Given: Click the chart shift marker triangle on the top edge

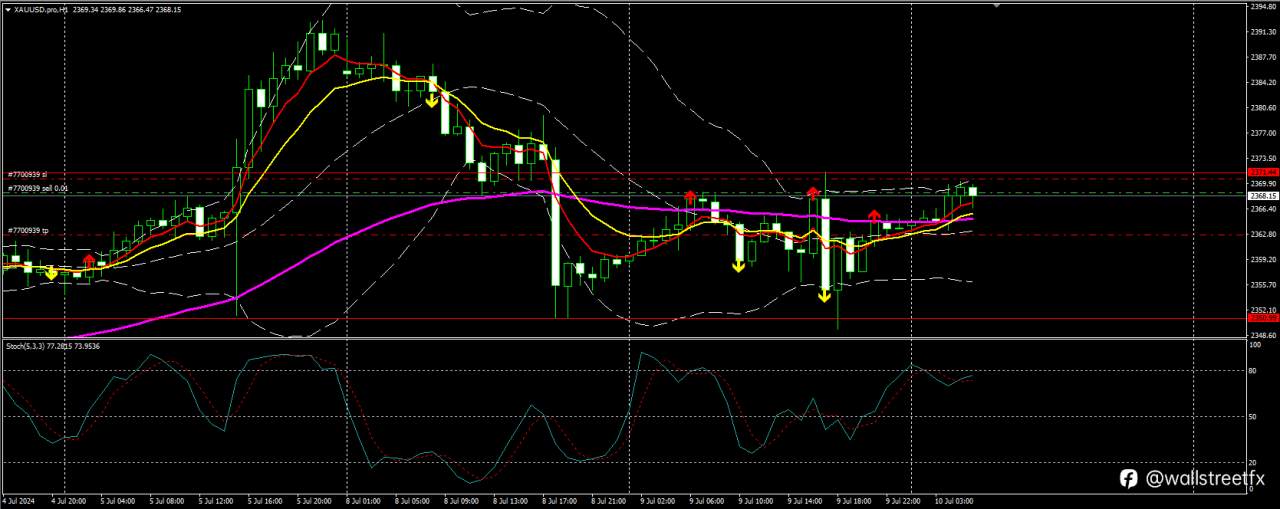Looking at the screenshot, I should [x=996, y=5].
